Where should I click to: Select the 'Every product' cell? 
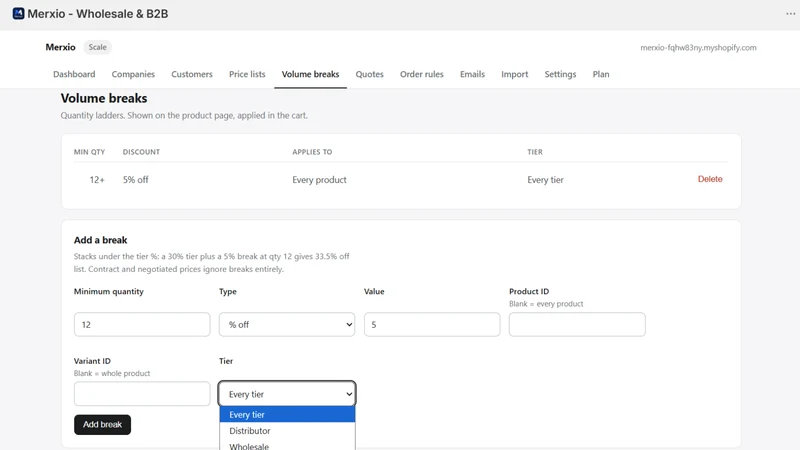click(x=319, y=180)
